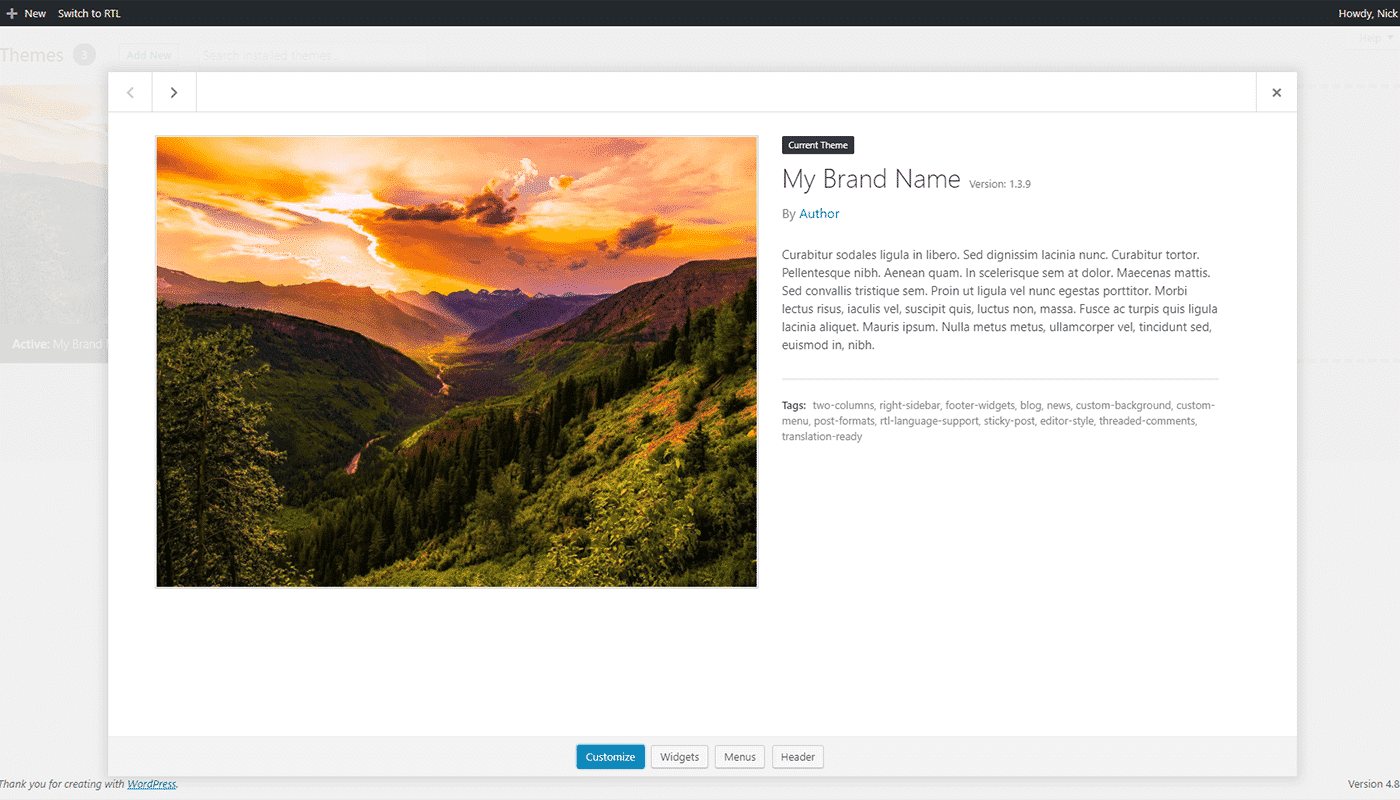Click the Version 4.8 footer text
1400x800 pixels.
[x=1373, y=784]
